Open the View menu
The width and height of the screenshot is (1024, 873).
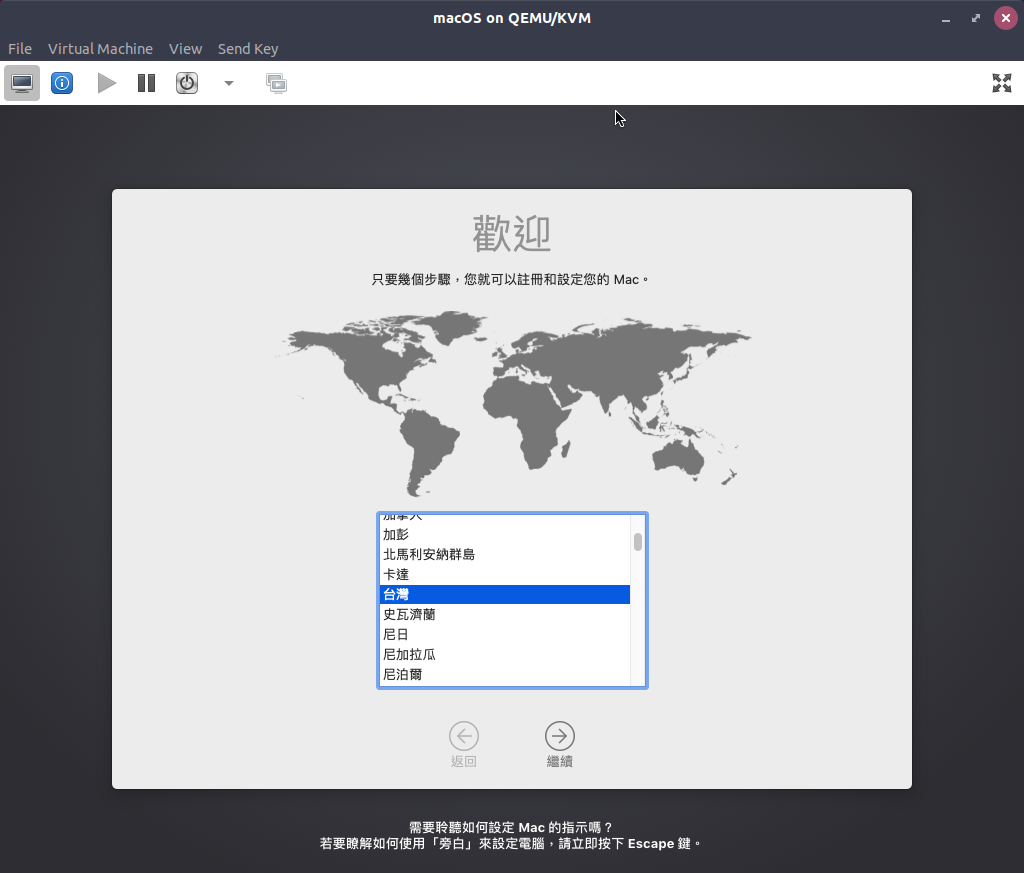[185, 49]
